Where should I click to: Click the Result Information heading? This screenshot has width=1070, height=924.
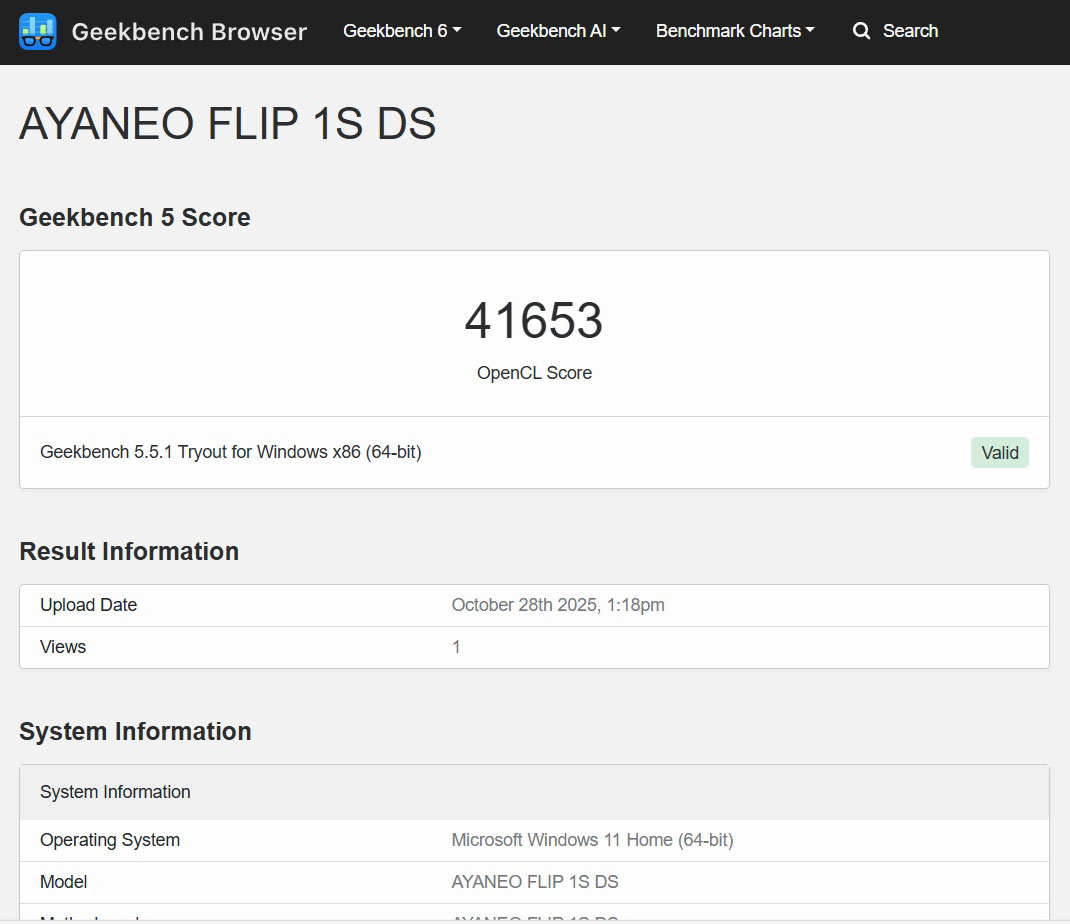coord(129,551)
